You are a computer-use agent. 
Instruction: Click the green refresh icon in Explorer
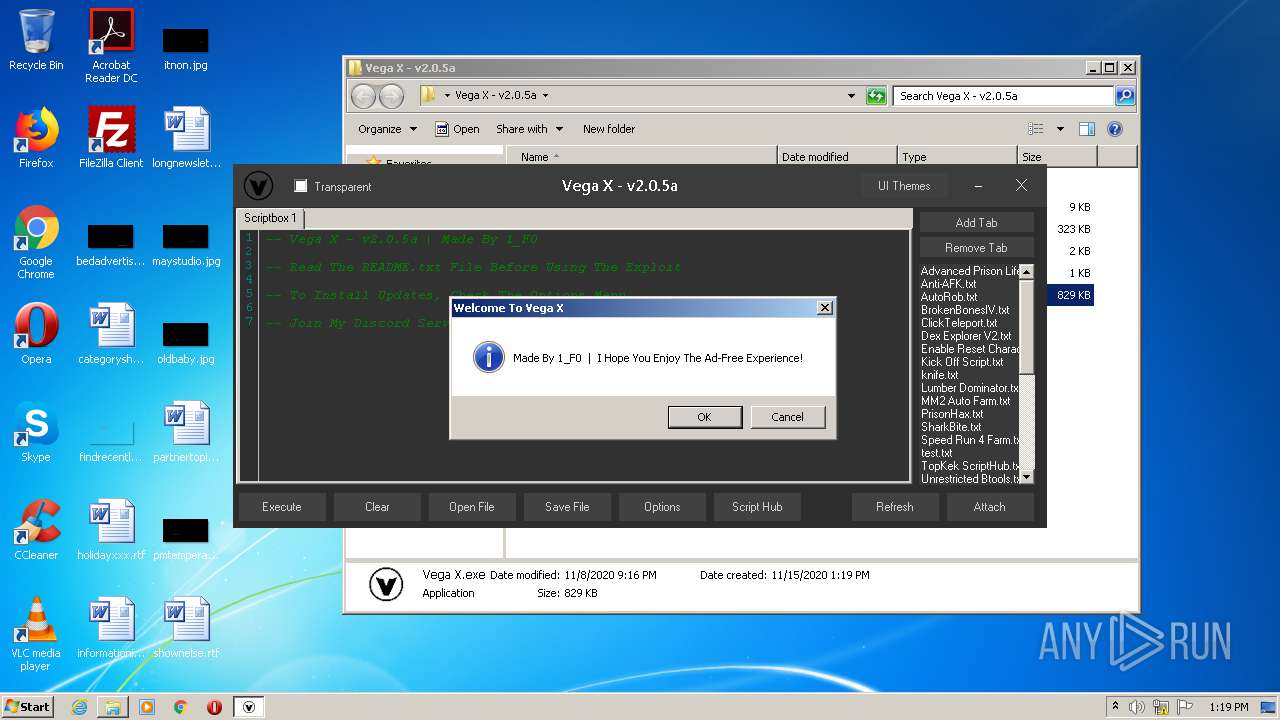(876, 96)
